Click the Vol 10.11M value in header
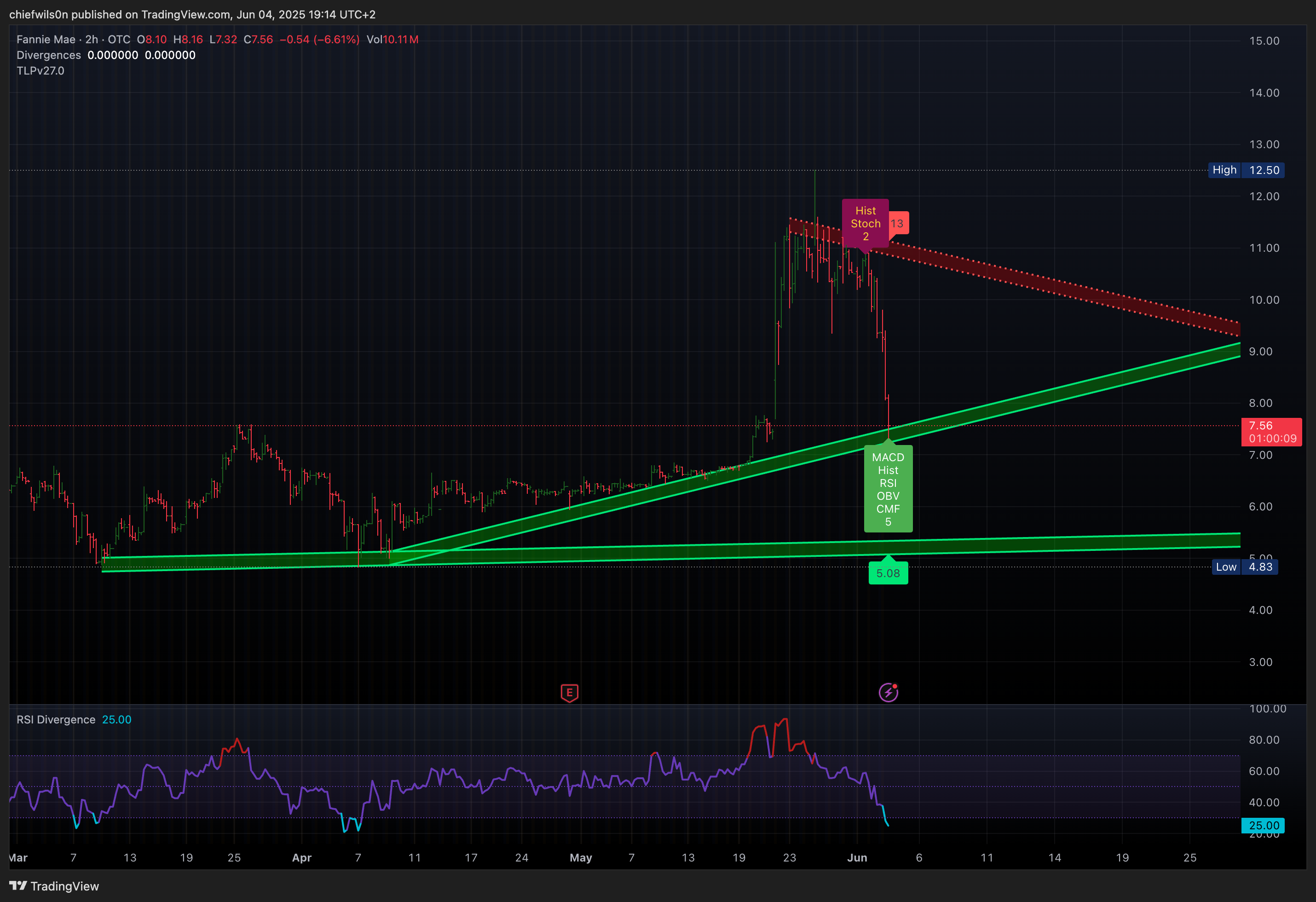 pos(392,40)
